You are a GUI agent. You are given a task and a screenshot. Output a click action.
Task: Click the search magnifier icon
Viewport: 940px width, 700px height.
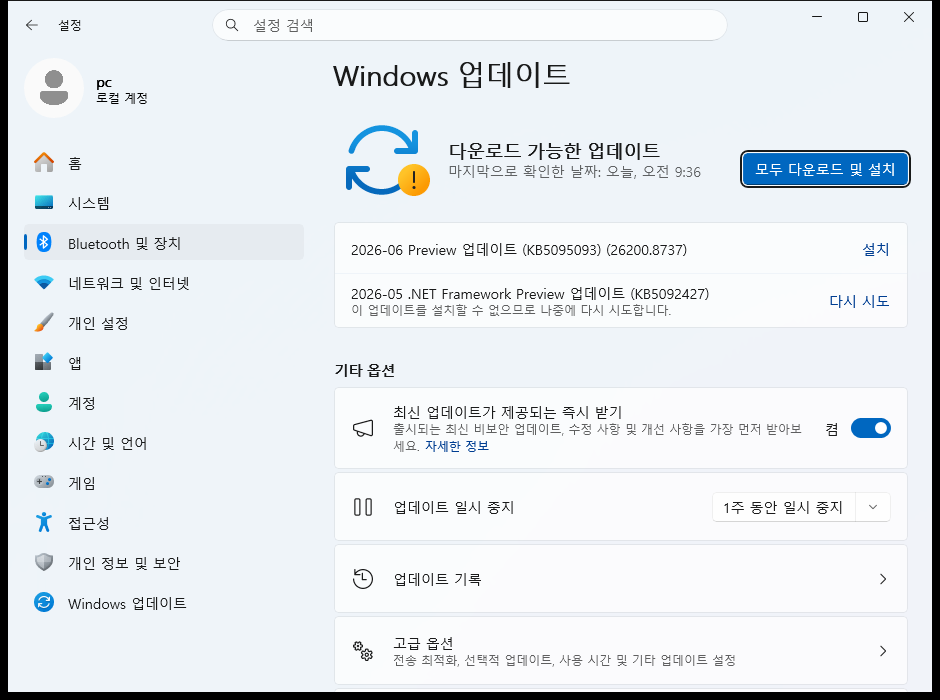click(x=232, y=25)
